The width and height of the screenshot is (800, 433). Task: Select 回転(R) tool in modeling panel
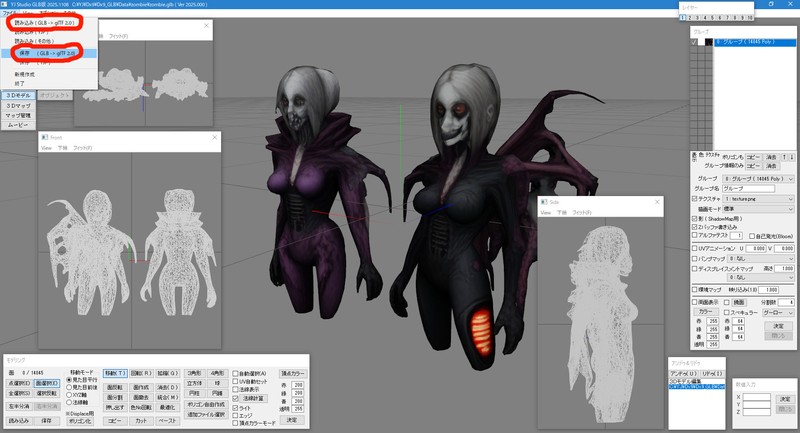tap(141, 373)
